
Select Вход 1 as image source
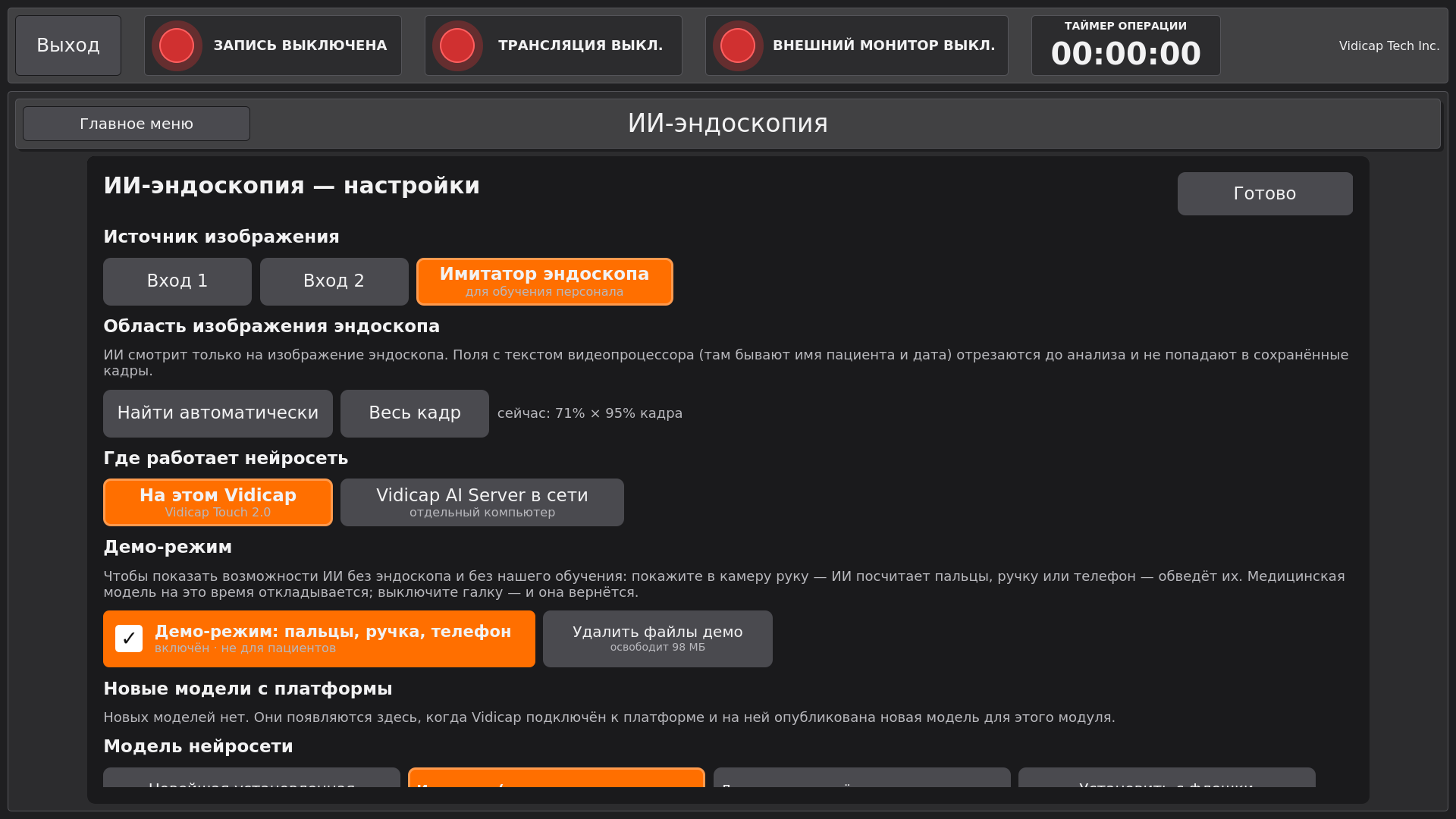pyautogui.click(x=177, y=281)
